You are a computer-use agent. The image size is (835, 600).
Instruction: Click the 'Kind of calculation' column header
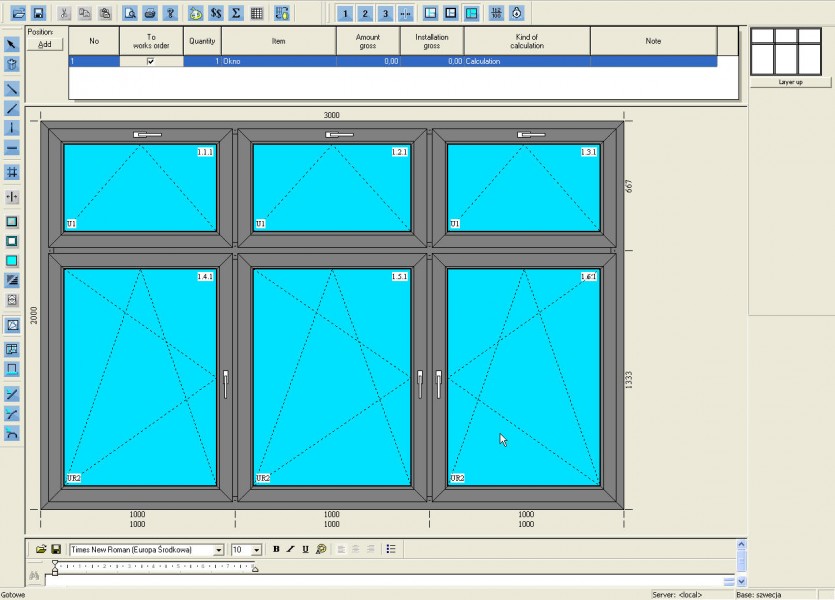(x=527, y=41)
